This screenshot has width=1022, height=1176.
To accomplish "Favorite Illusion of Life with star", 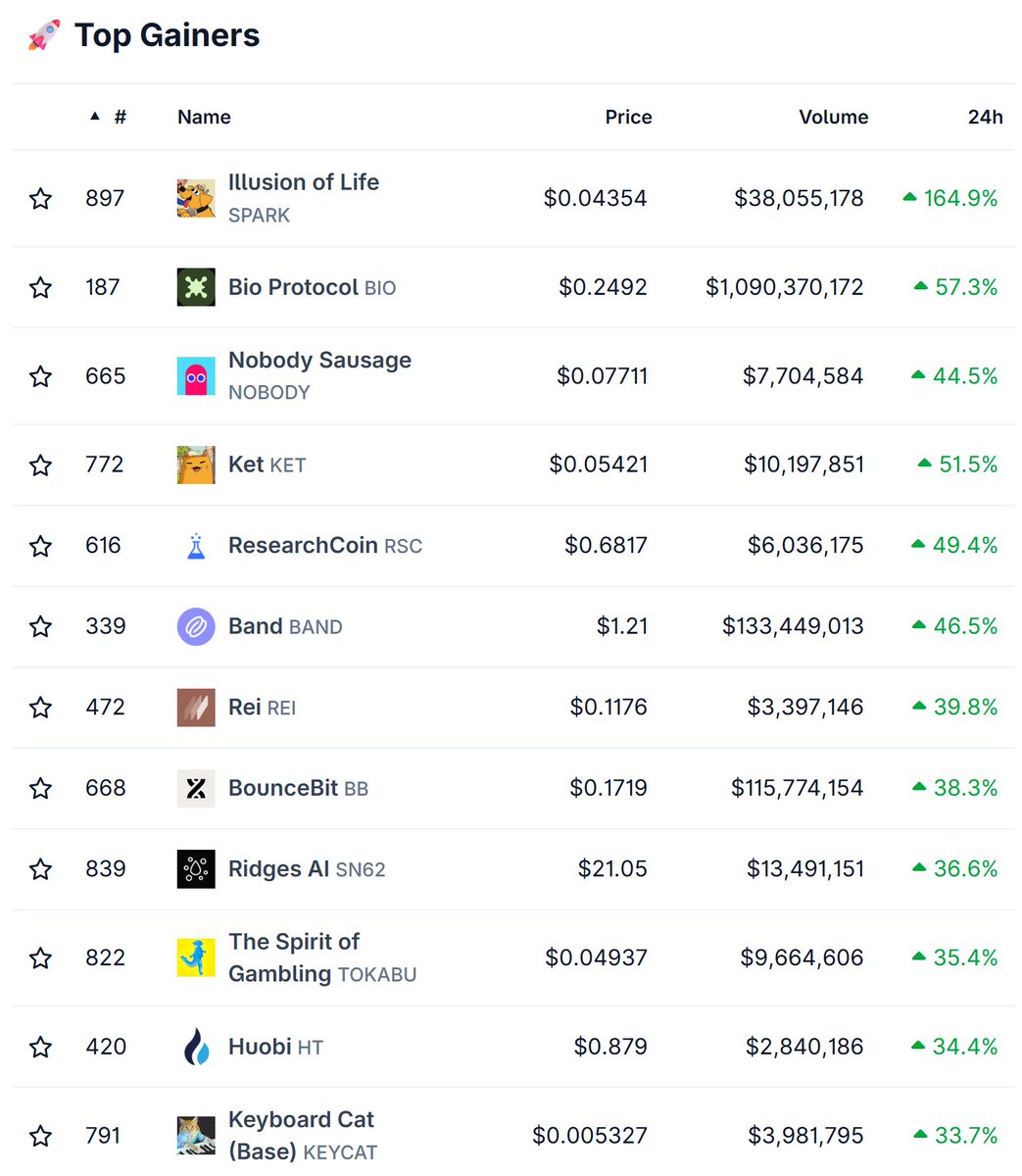I will tap(40, 199).
